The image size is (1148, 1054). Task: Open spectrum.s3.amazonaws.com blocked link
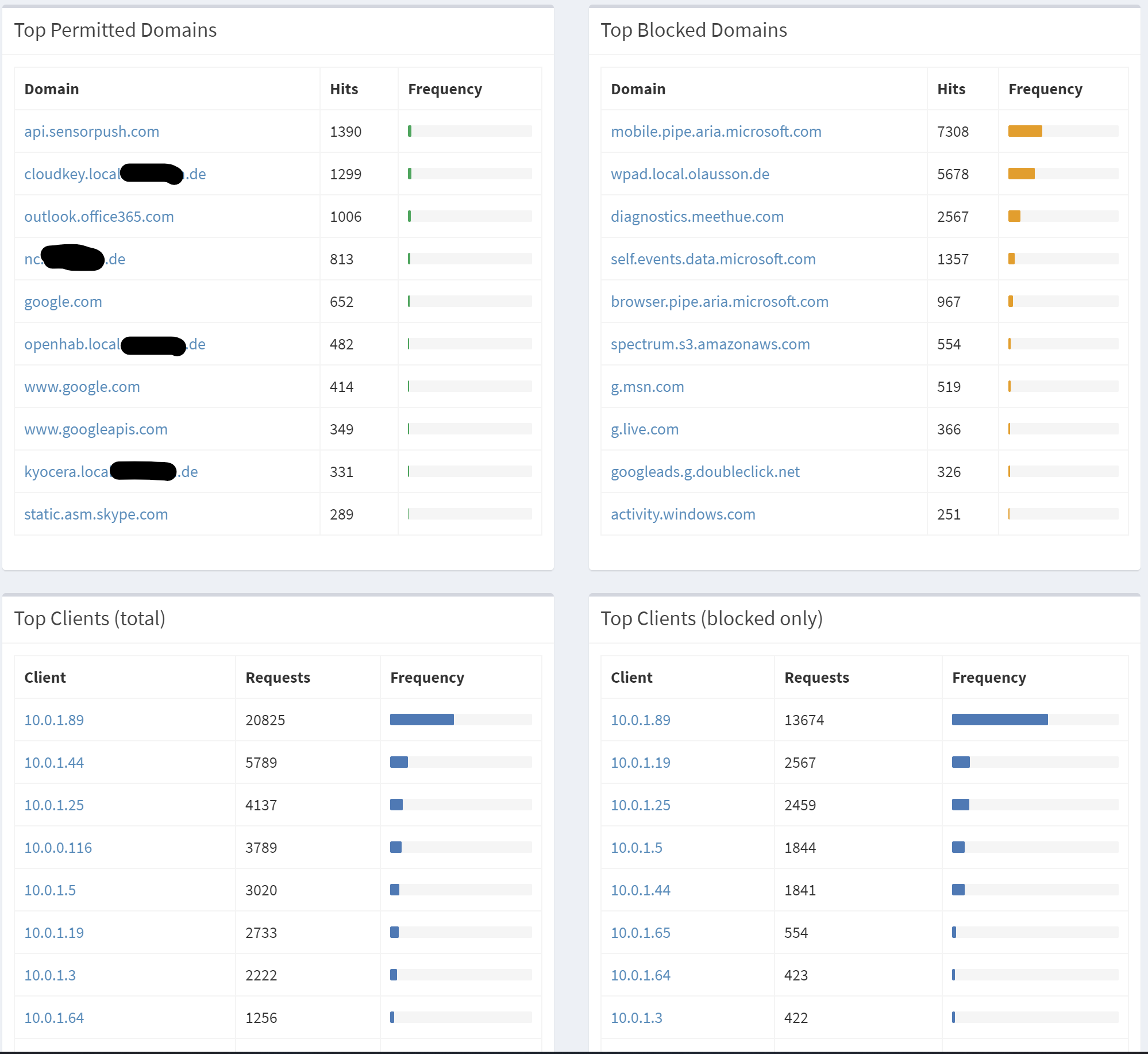710,344
